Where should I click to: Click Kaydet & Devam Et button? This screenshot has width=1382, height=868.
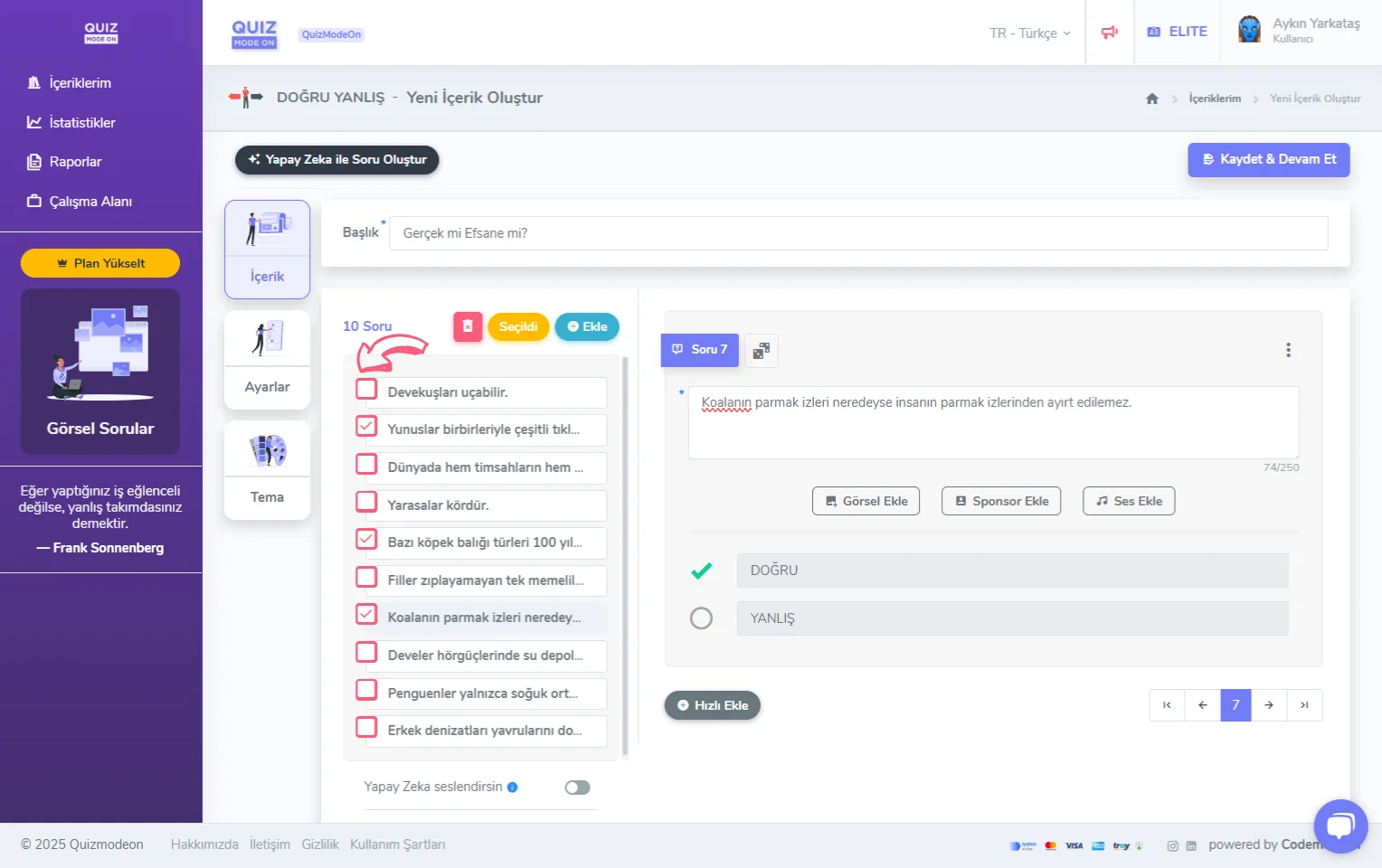click(1268, 160)
